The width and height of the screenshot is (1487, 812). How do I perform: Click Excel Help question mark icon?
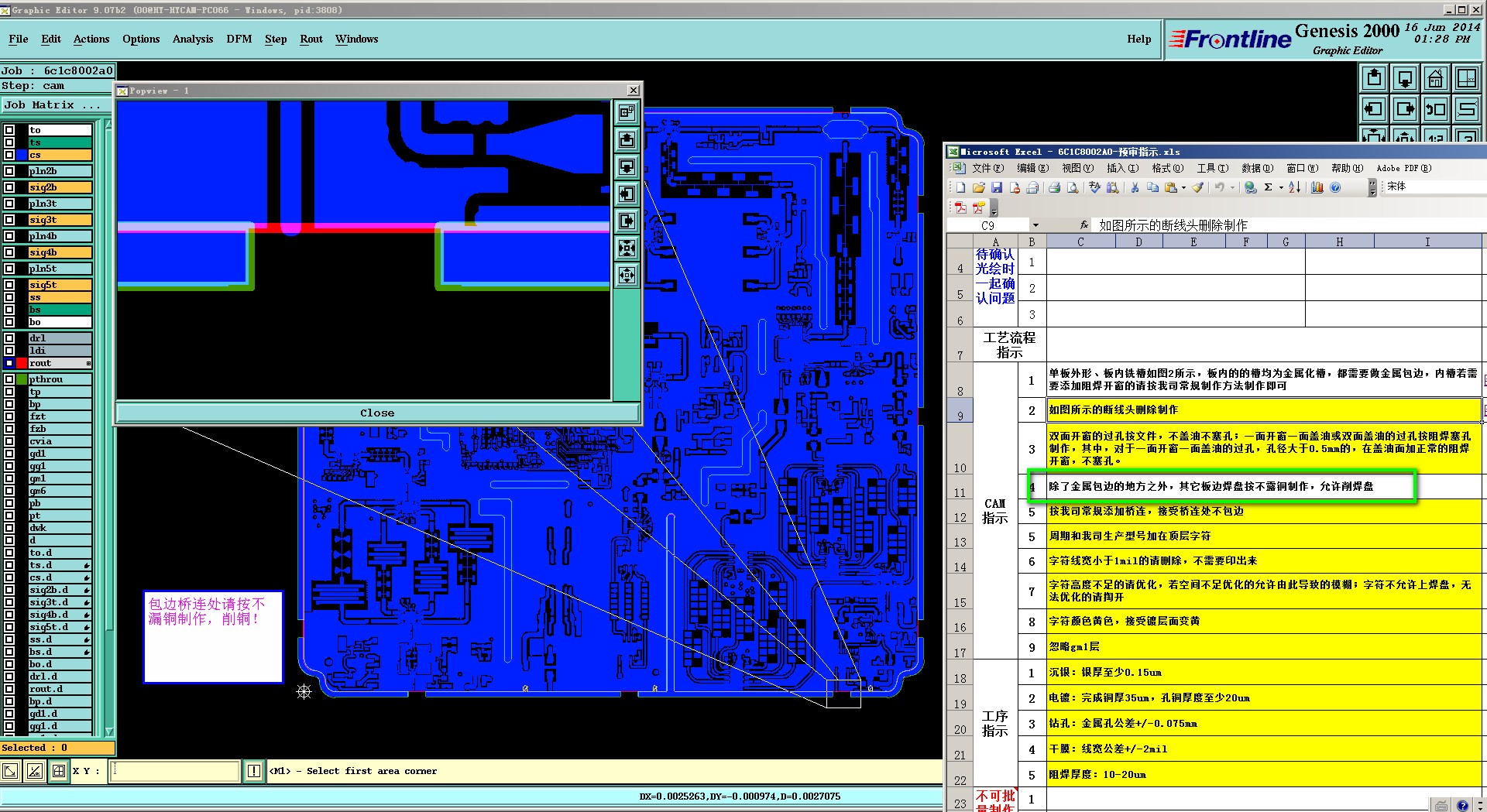[x=1335, y=187]
